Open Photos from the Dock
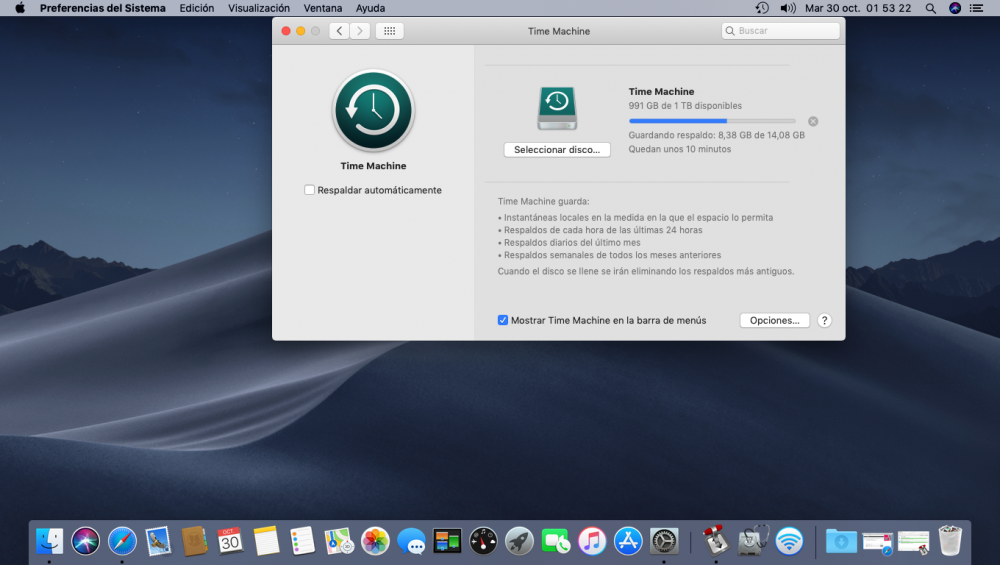The height and width of the screenshot is (565, 1000). tap(375, 541)
